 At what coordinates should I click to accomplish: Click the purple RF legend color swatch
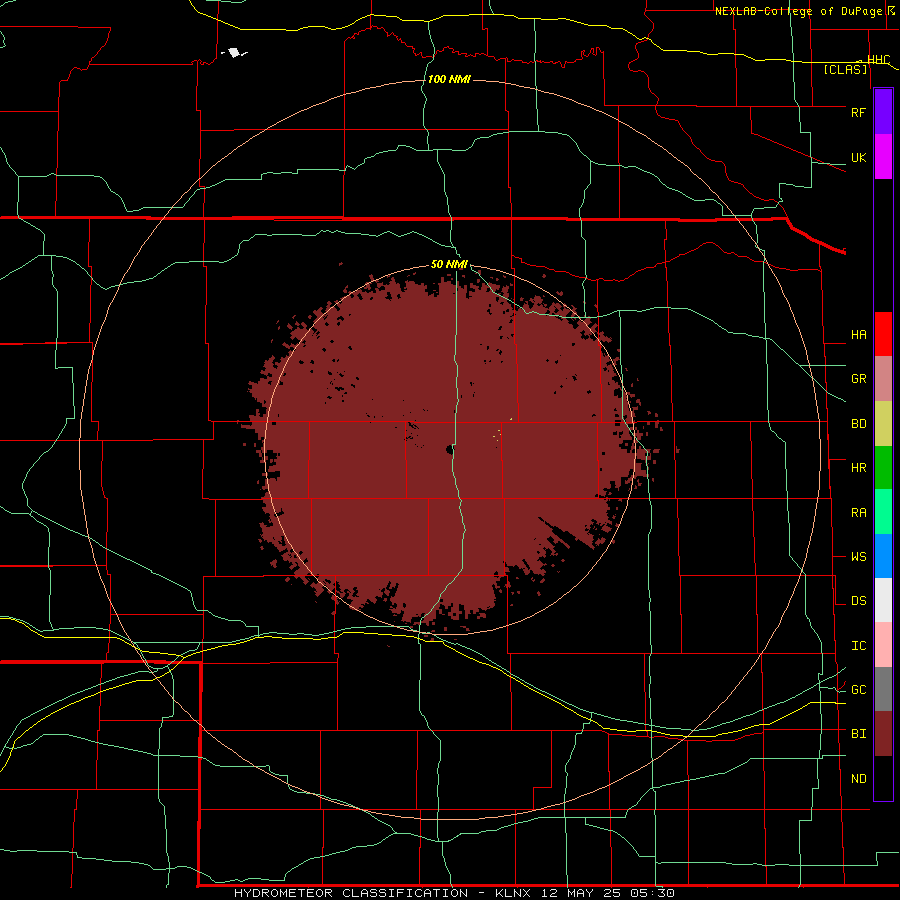[883, 112]
